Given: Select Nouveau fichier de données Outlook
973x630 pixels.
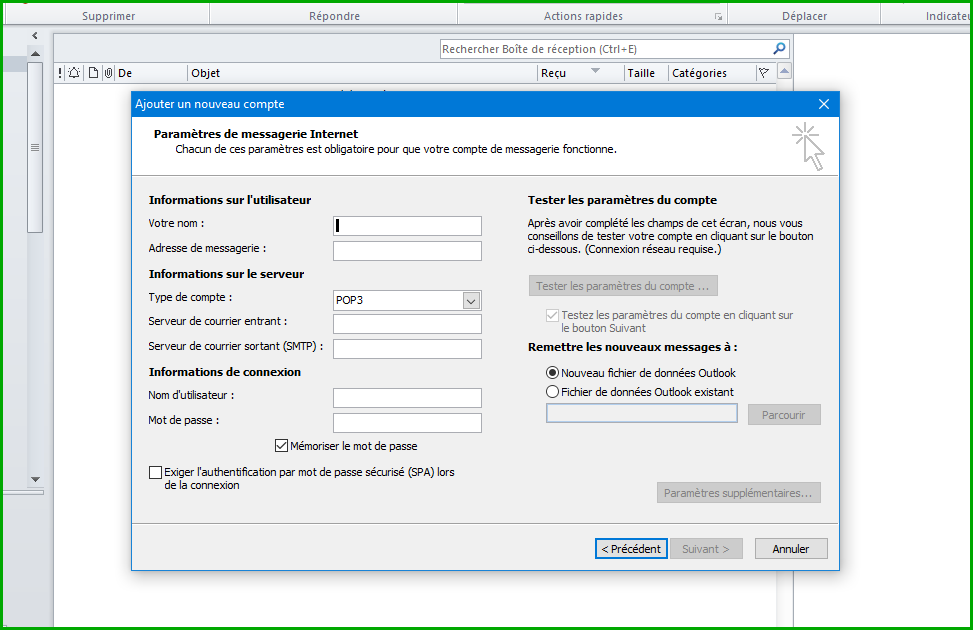Looking at the screenshot, I should 552,372.
